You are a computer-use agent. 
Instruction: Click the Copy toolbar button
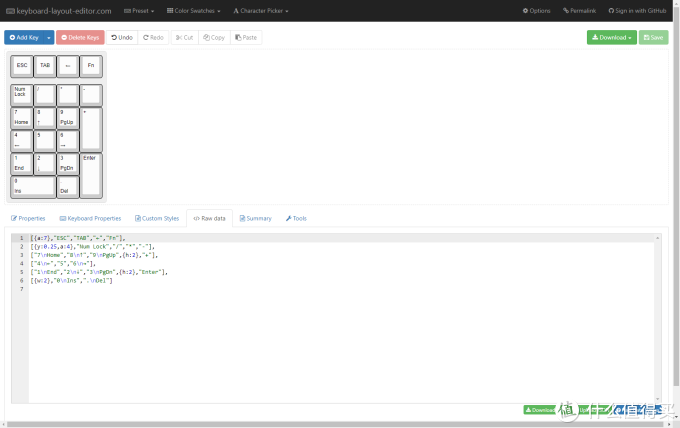[x=214, y=37]
